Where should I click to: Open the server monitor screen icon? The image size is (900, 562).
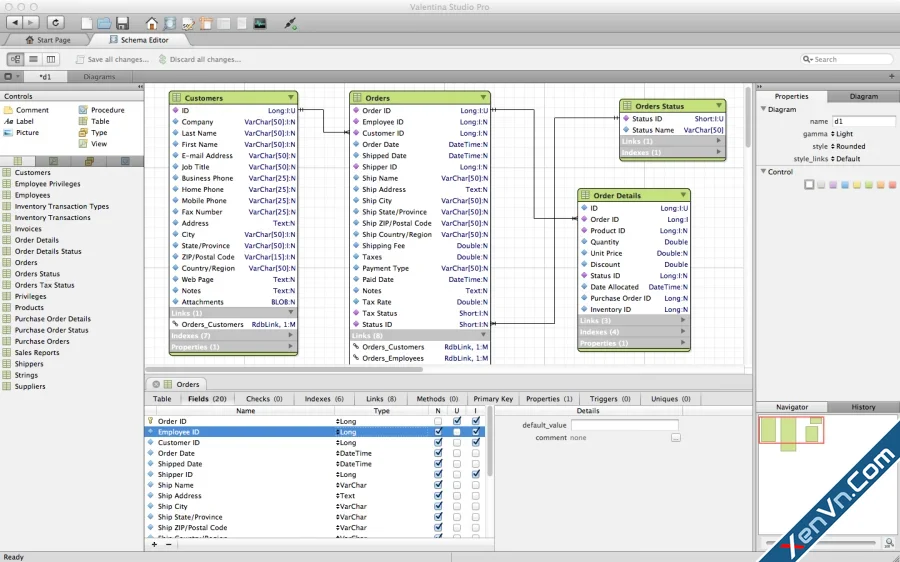tap(260, 24)
